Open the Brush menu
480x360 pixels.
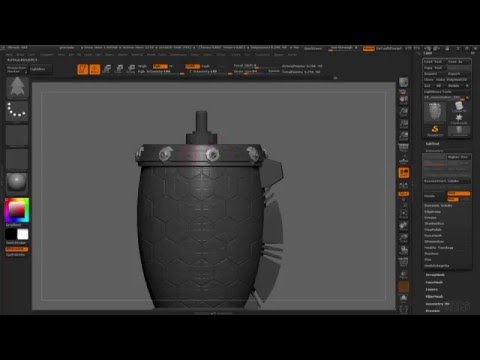pyautogui.click(x=20, y=55)
